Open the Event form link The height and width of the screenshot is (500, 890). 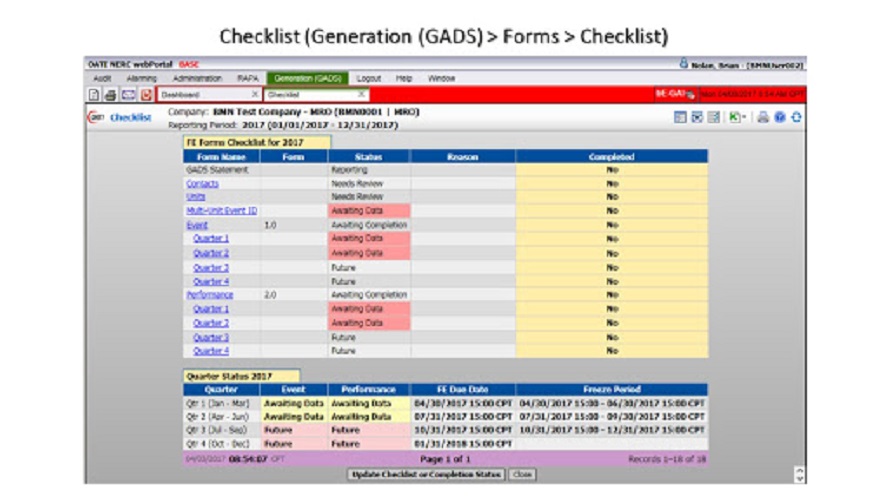click(197, 225)
